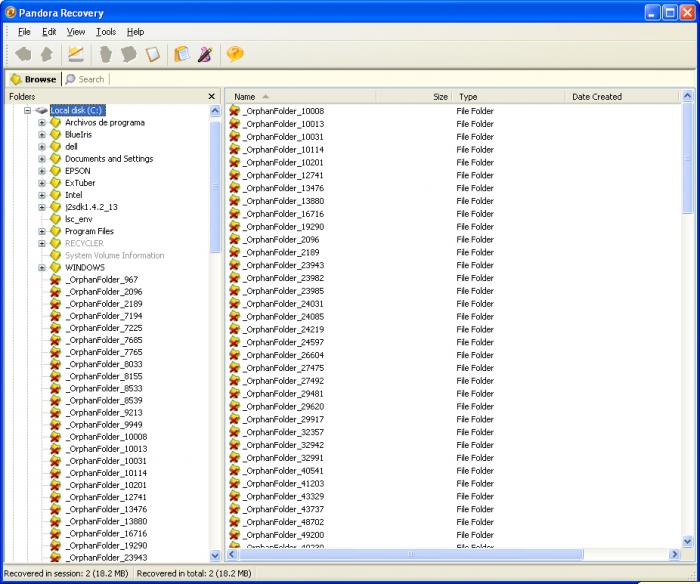Click the Back arrow toolbar icon
This screenshot has height=584, width=700.
[23, 54]
